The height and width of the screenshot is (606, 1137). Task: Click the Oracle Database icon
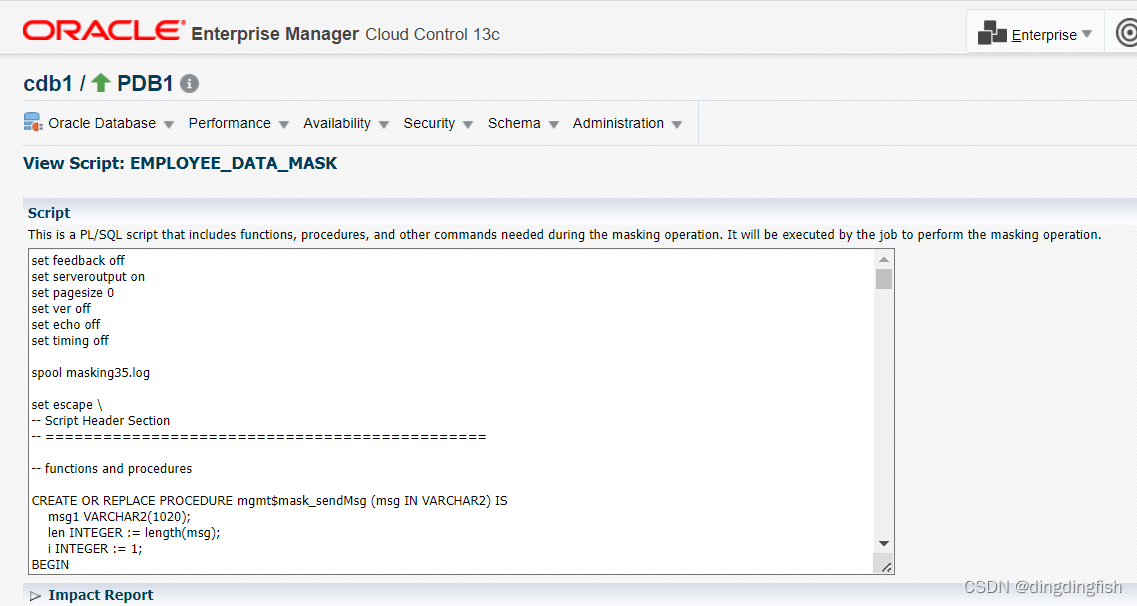click(33, 122)
